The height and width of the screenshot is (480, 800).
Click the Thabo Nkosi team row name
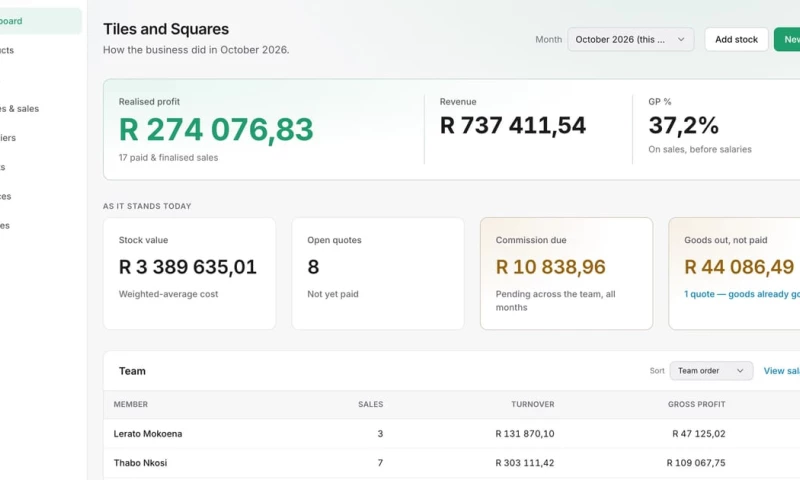click(140, 463)
